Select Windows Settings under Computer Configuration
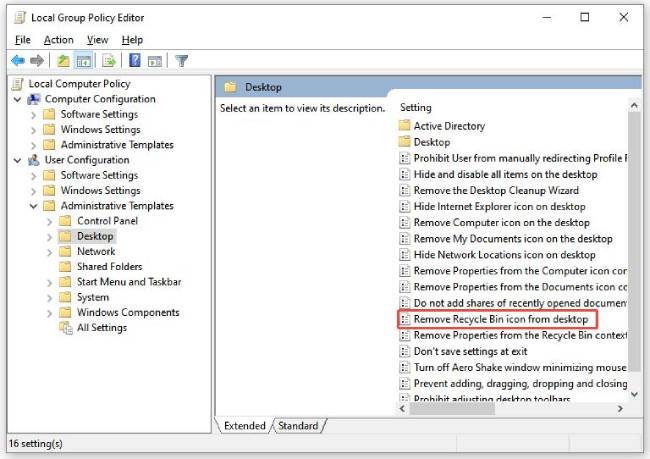 coord(100,130)
